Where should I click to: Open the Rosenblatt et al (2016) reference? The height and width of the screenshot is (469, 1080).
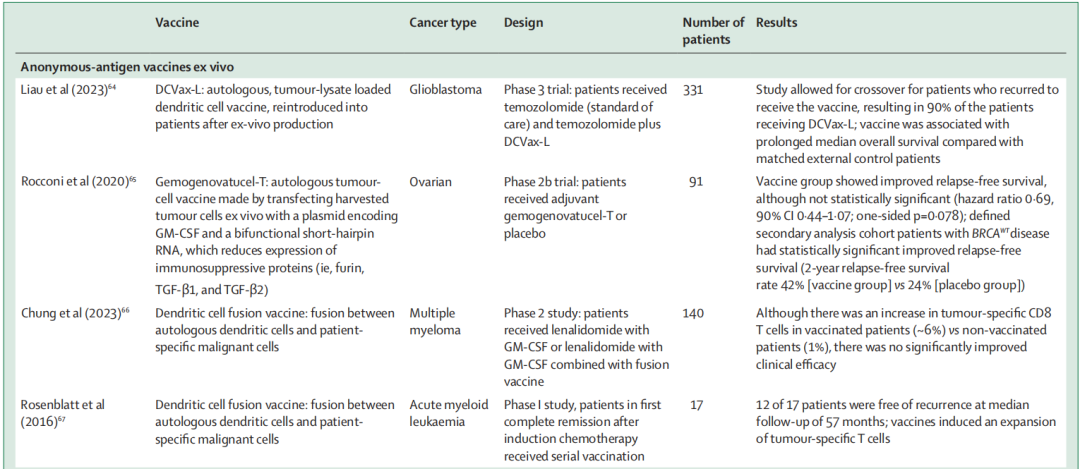tap(64, 411)
